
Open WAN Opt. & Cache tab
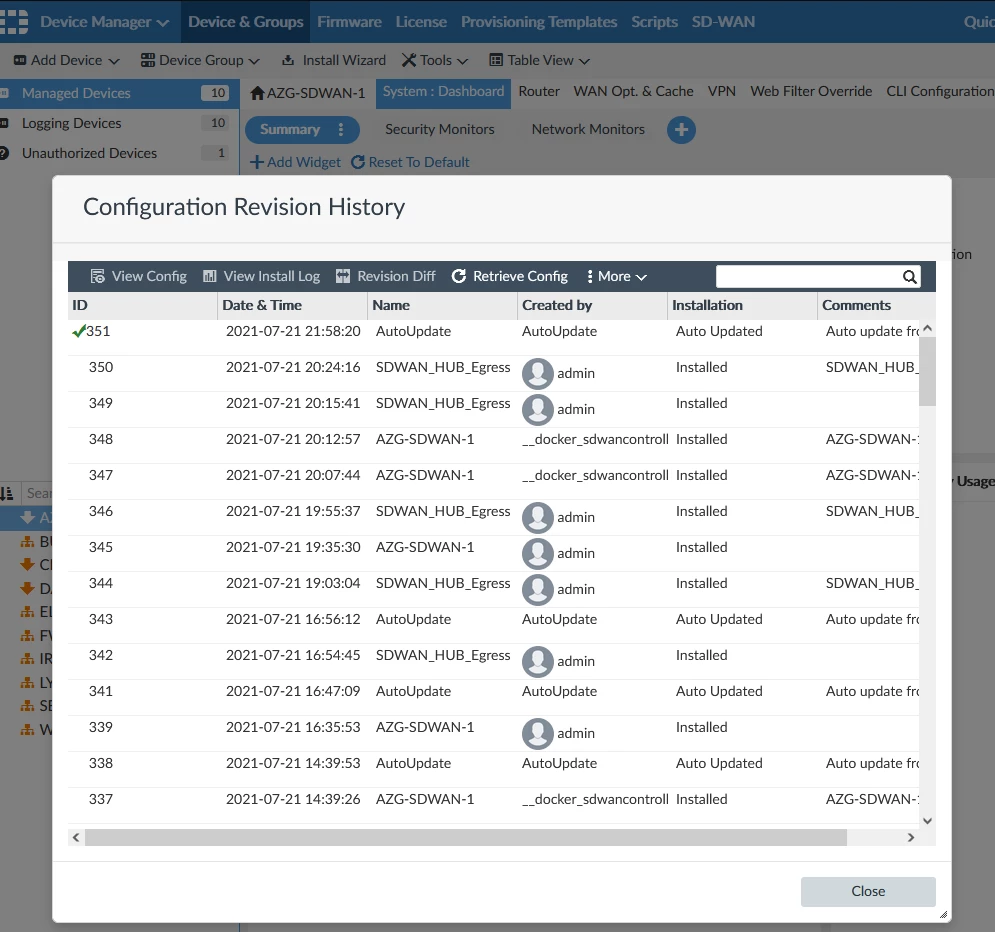633,91
